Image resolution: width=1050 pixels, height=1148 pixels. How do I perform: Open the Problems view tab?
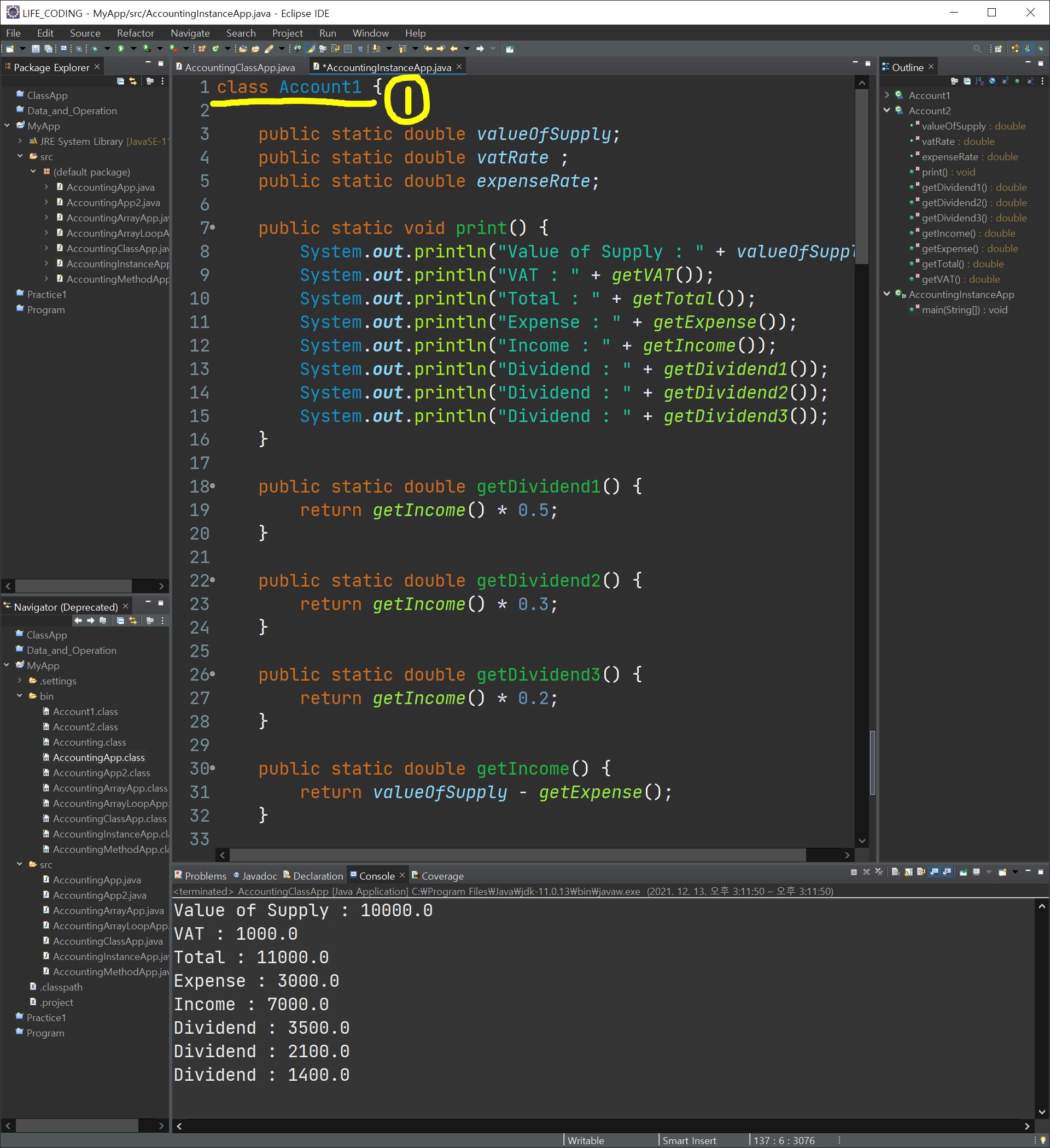[200, 876]
